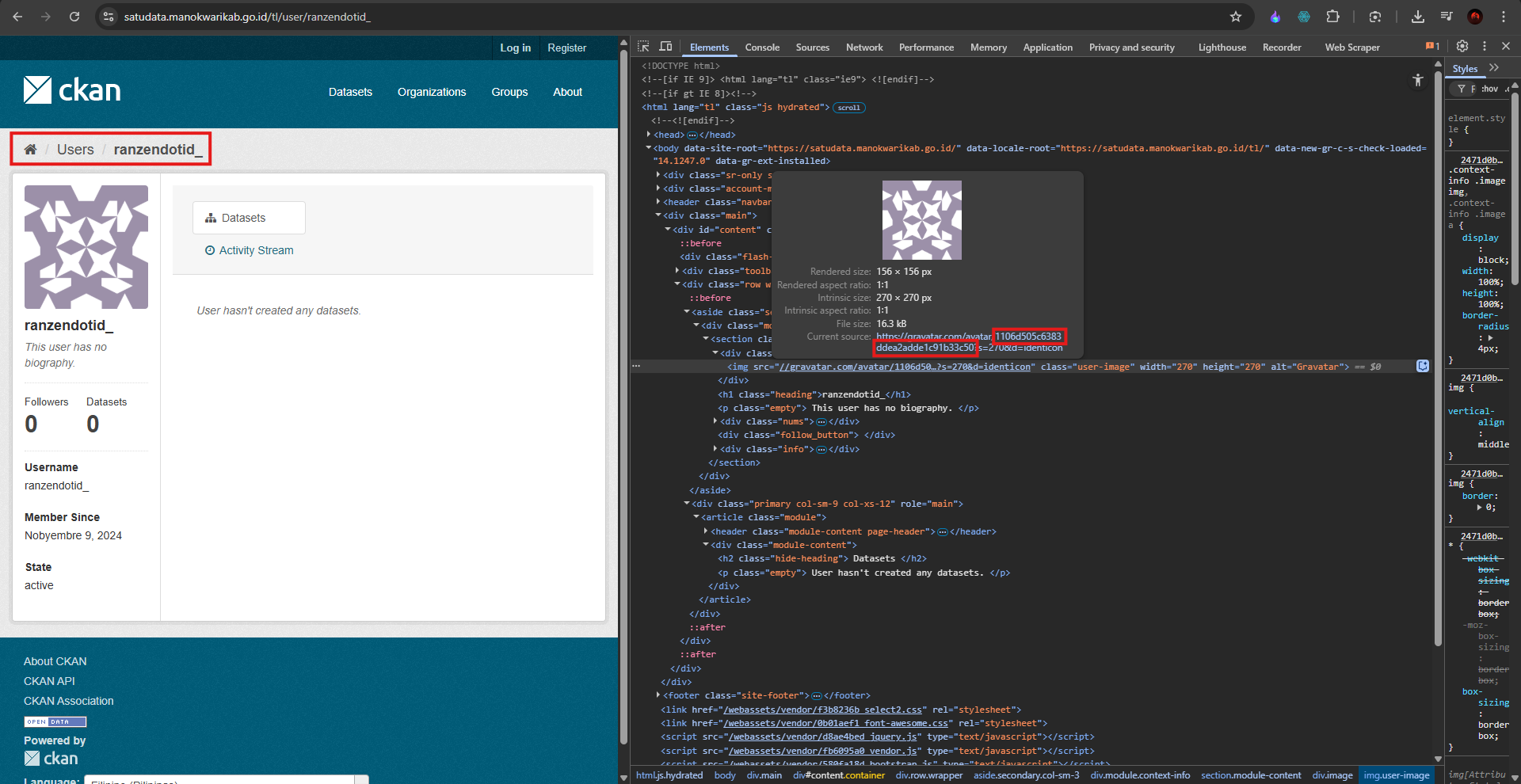
Task: Expand the head element node
Action: point(649,135)
